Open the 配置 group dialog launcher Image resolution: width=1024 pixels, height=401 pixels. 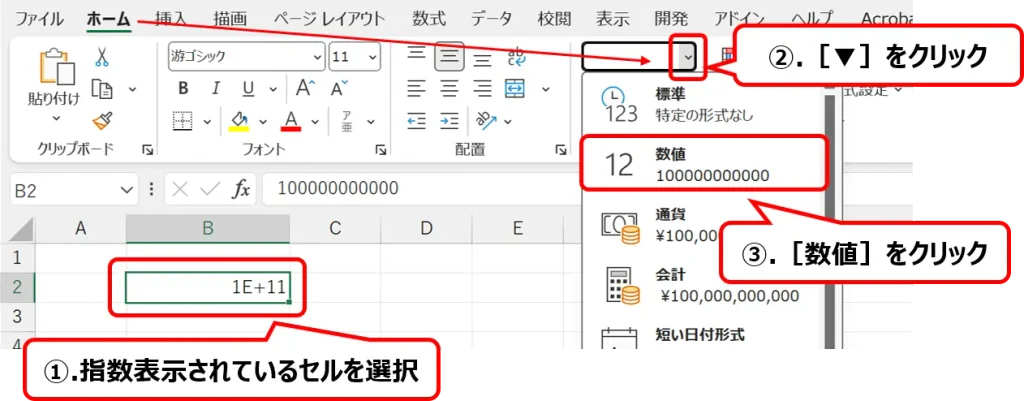pos(560,151)
